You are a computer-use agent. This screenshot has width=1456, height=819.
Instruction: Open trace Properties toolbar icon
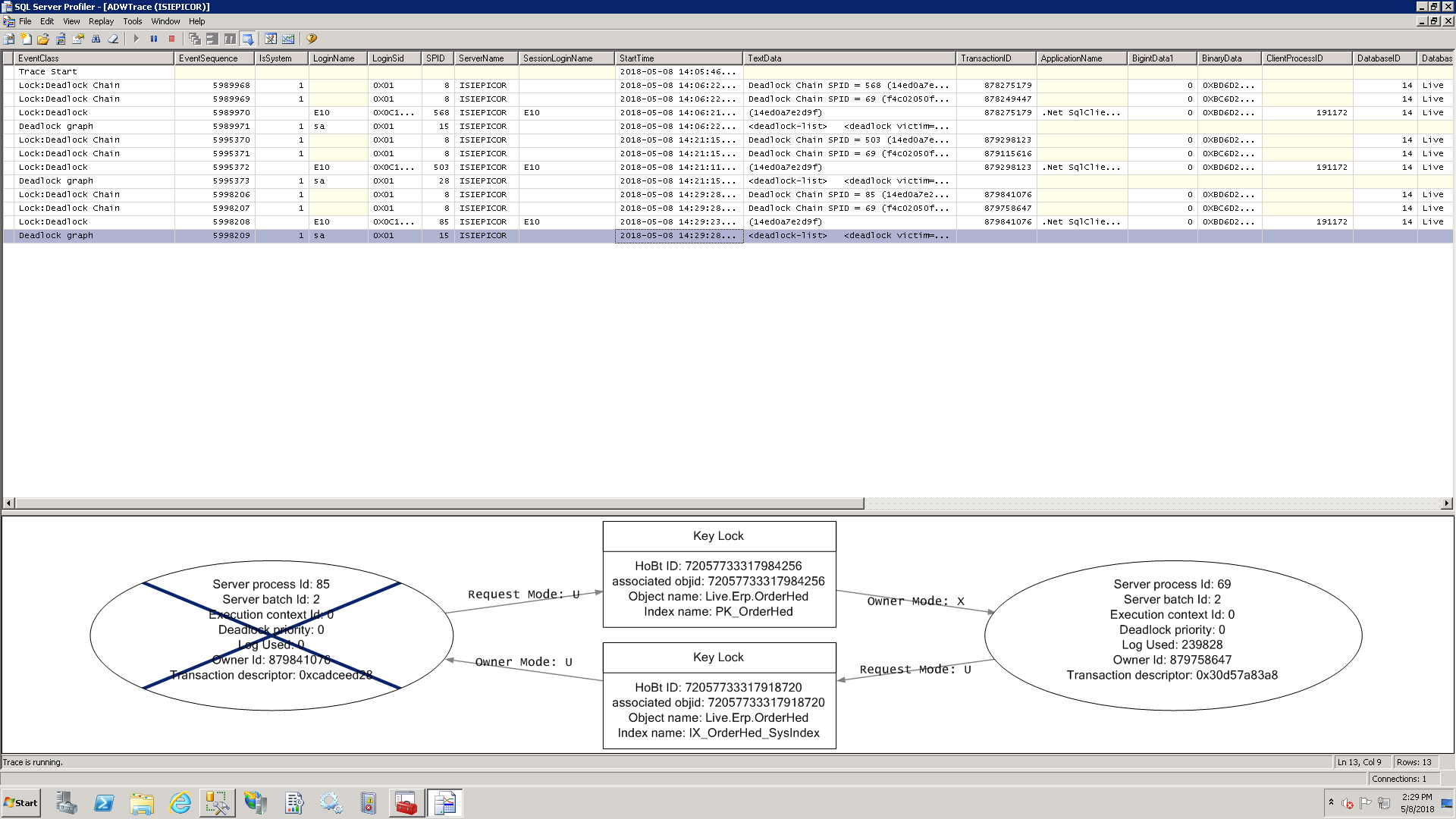pos(78,39)
